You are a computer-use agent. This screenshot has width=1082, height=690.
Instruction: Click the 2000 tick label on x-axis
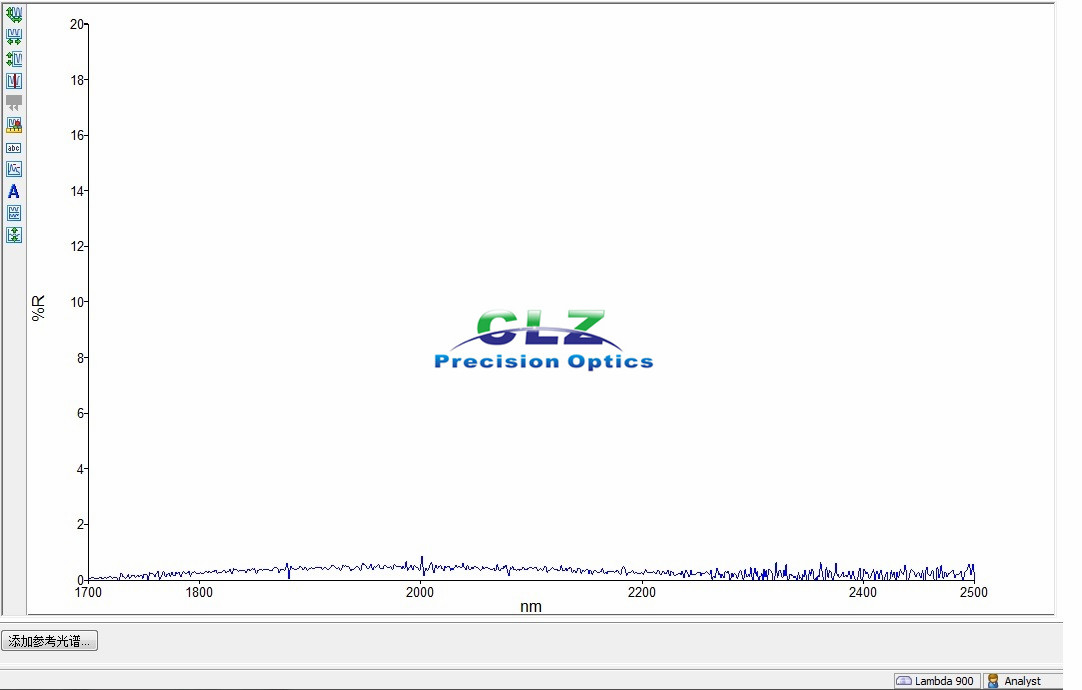click(420, 592)
